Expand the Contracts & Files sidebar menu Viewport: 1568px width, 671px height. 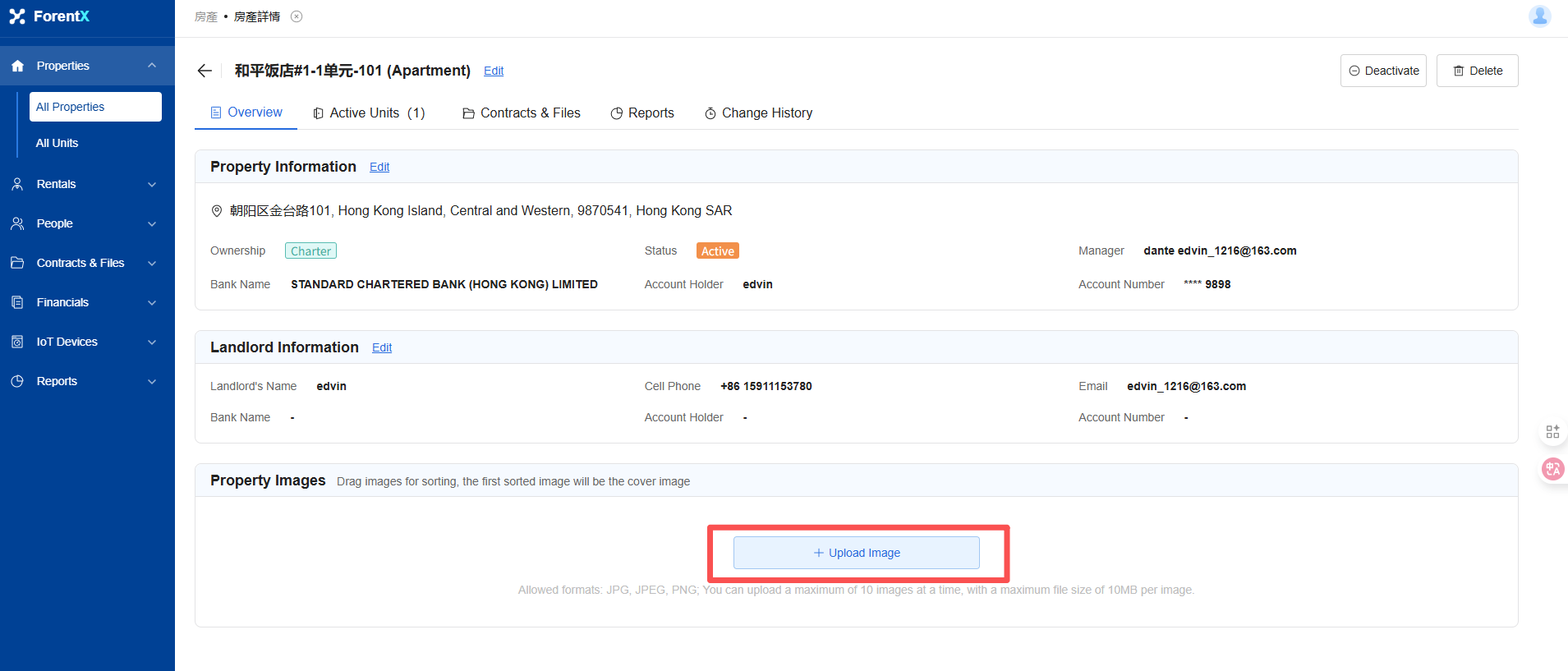click(152, 263)
